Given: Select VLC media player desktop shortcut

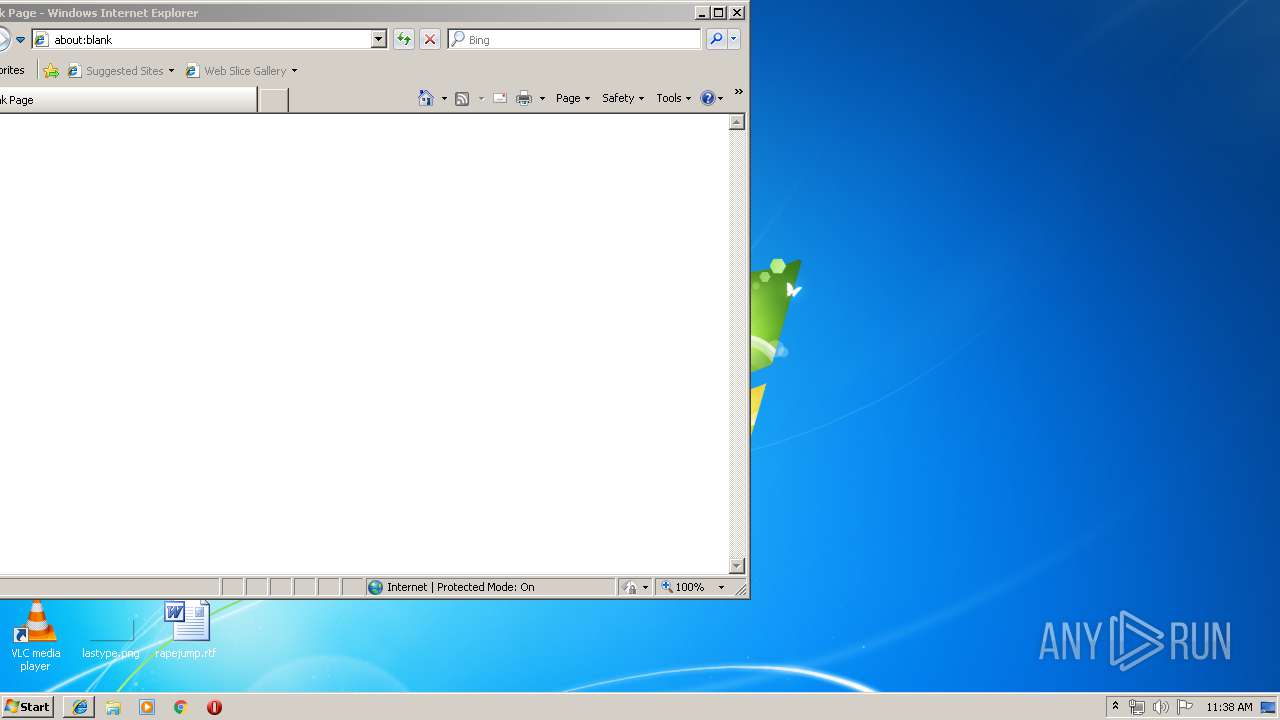Looking at the screenshot, I should click(x=35, y=637).
